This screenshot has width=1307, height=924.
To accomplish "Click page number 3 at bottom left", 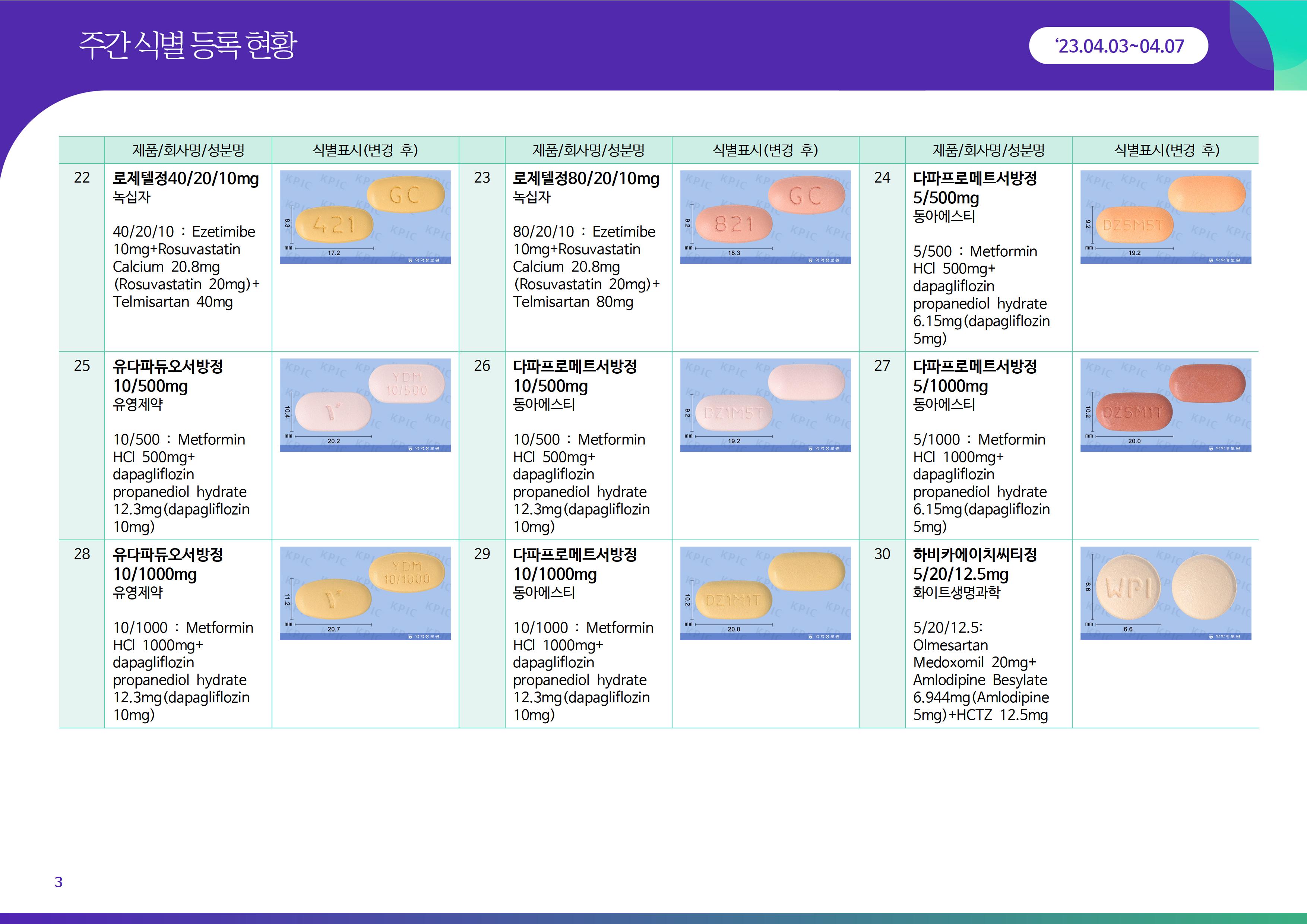I will [58, 882].
